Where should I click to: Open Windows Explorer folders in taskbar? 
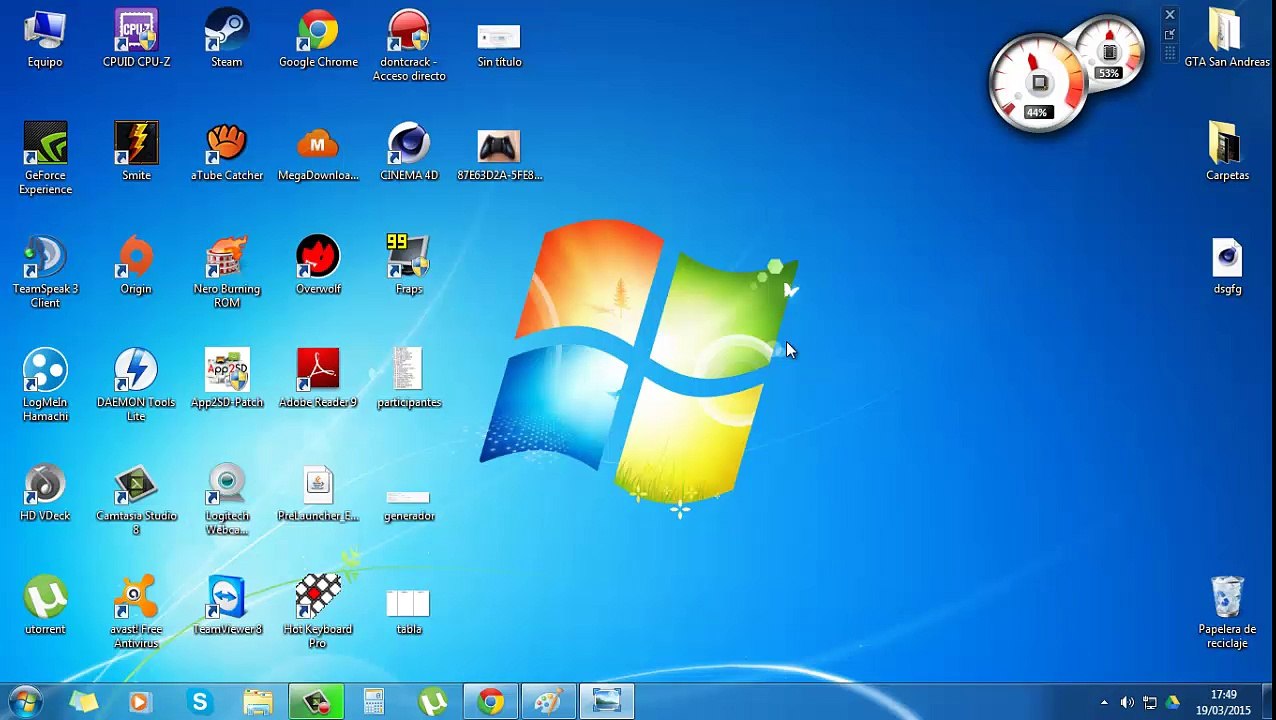(x=84, y=702)
